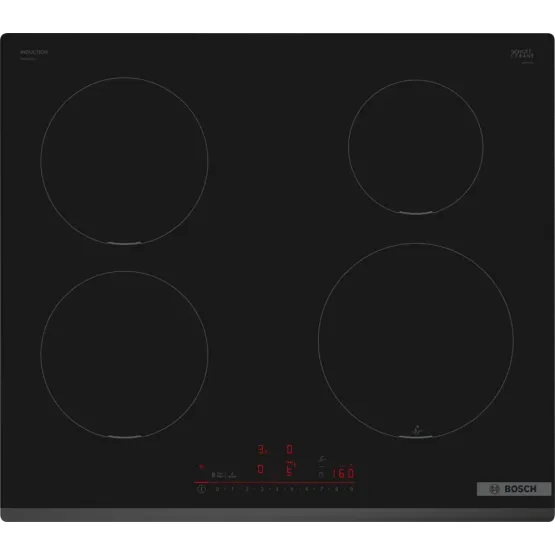Tap the timer clock symbol

point(321,474)
